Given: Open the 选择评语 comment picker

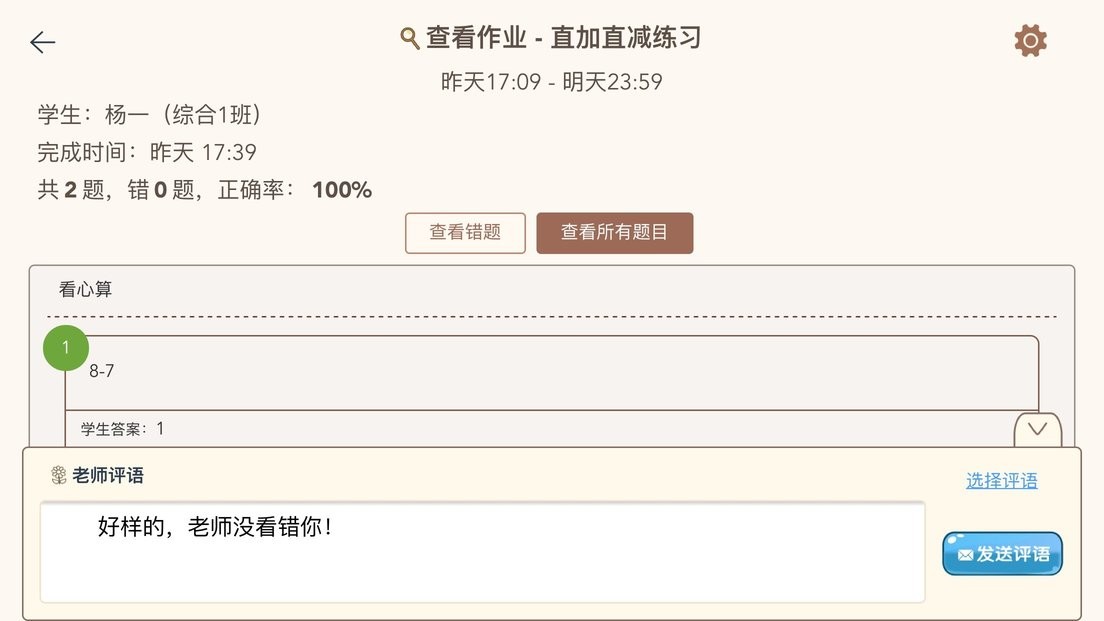Looking at the screenshot, I should [x=1000, y=480].
